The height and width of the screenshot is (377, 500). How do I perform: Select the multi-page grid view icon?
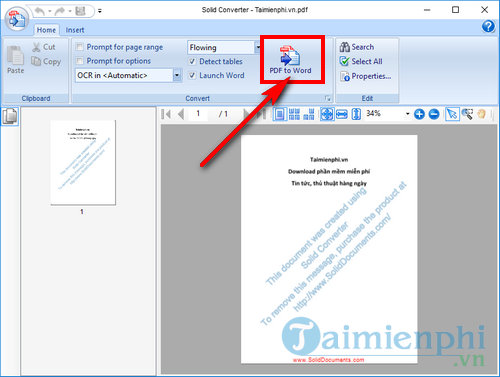294,114
